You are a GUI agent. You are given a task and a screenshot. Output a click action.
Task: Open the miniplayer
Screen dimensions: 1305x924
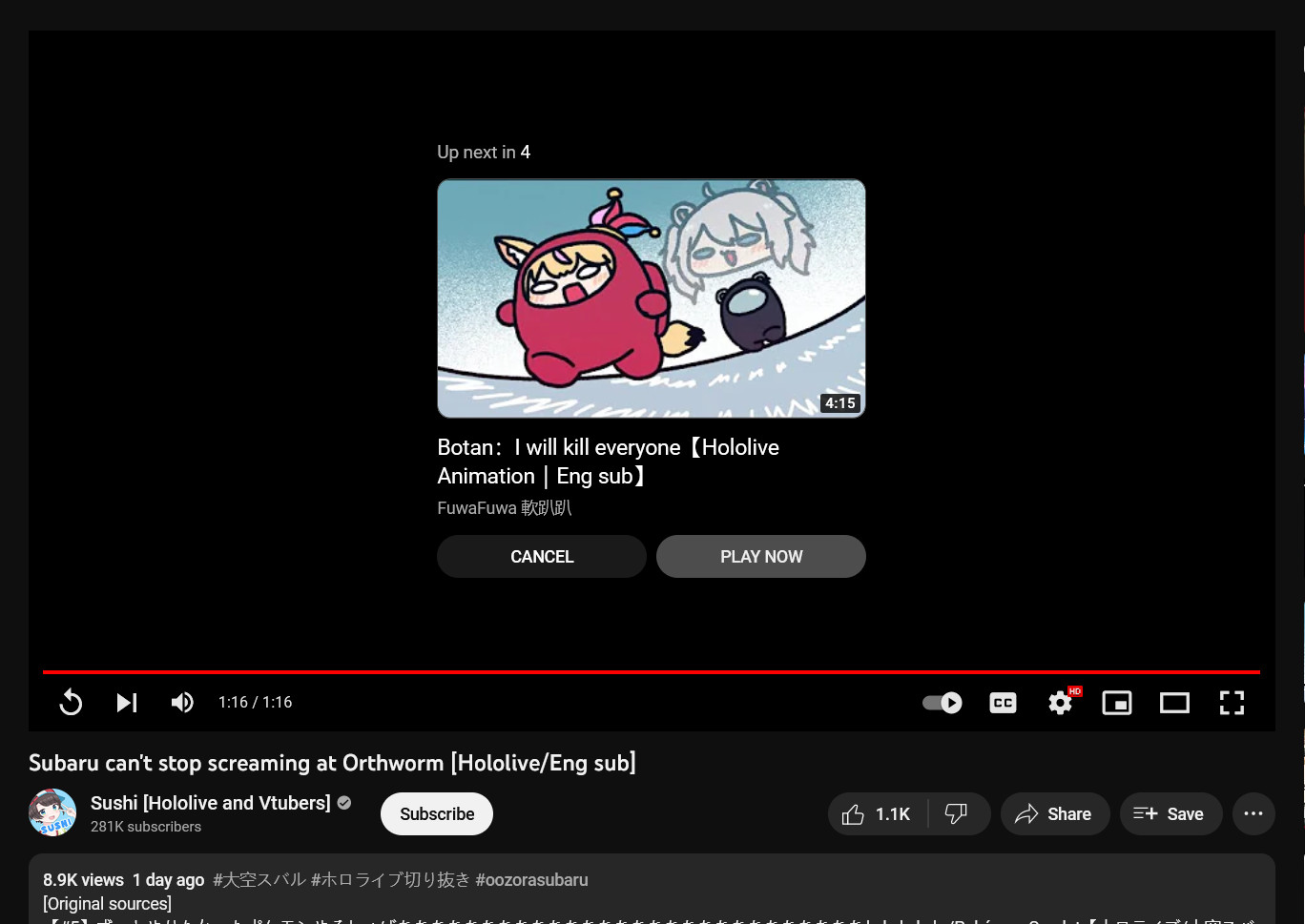point(1117,703)
